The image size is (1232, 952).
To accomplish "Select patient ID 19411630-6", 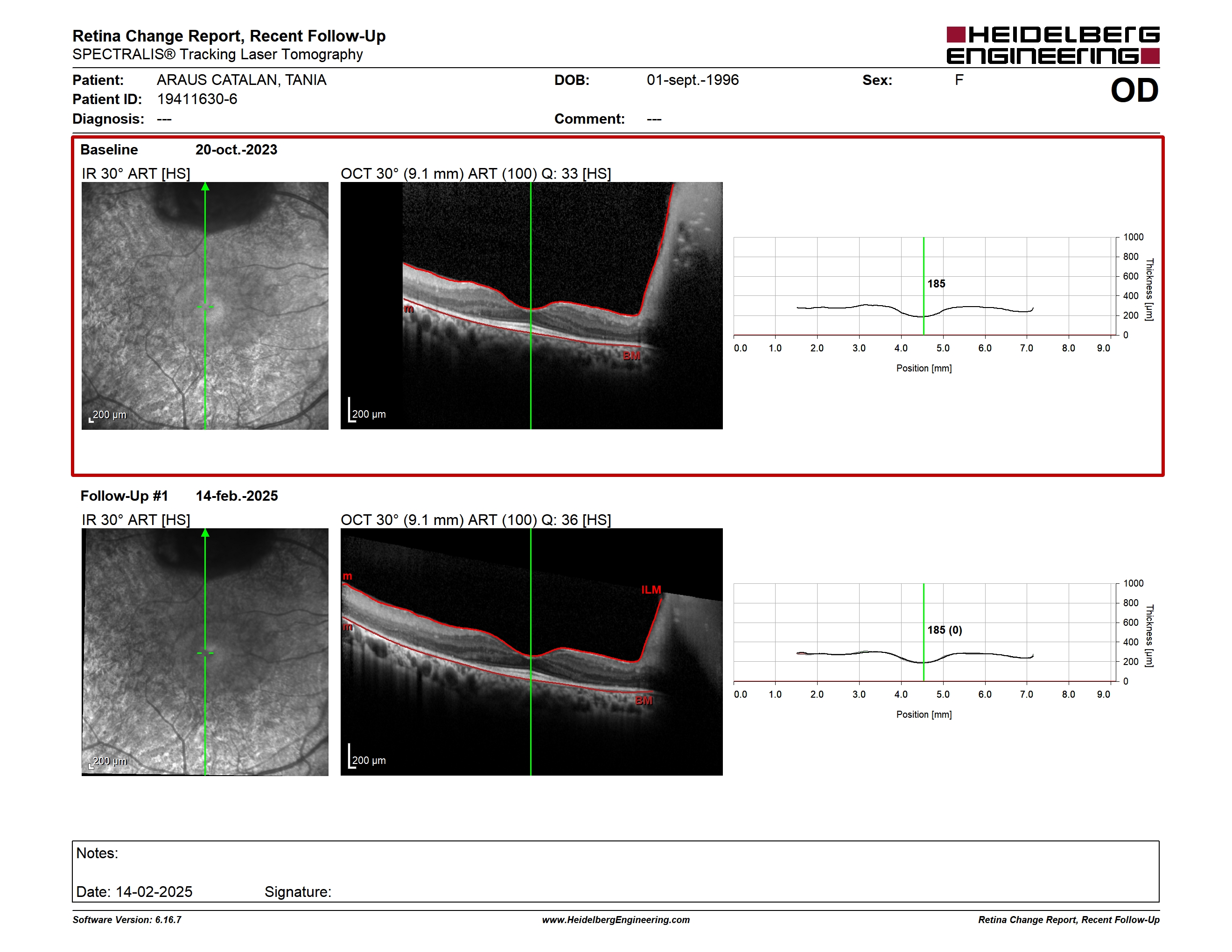I will click(x=197, y=99).
